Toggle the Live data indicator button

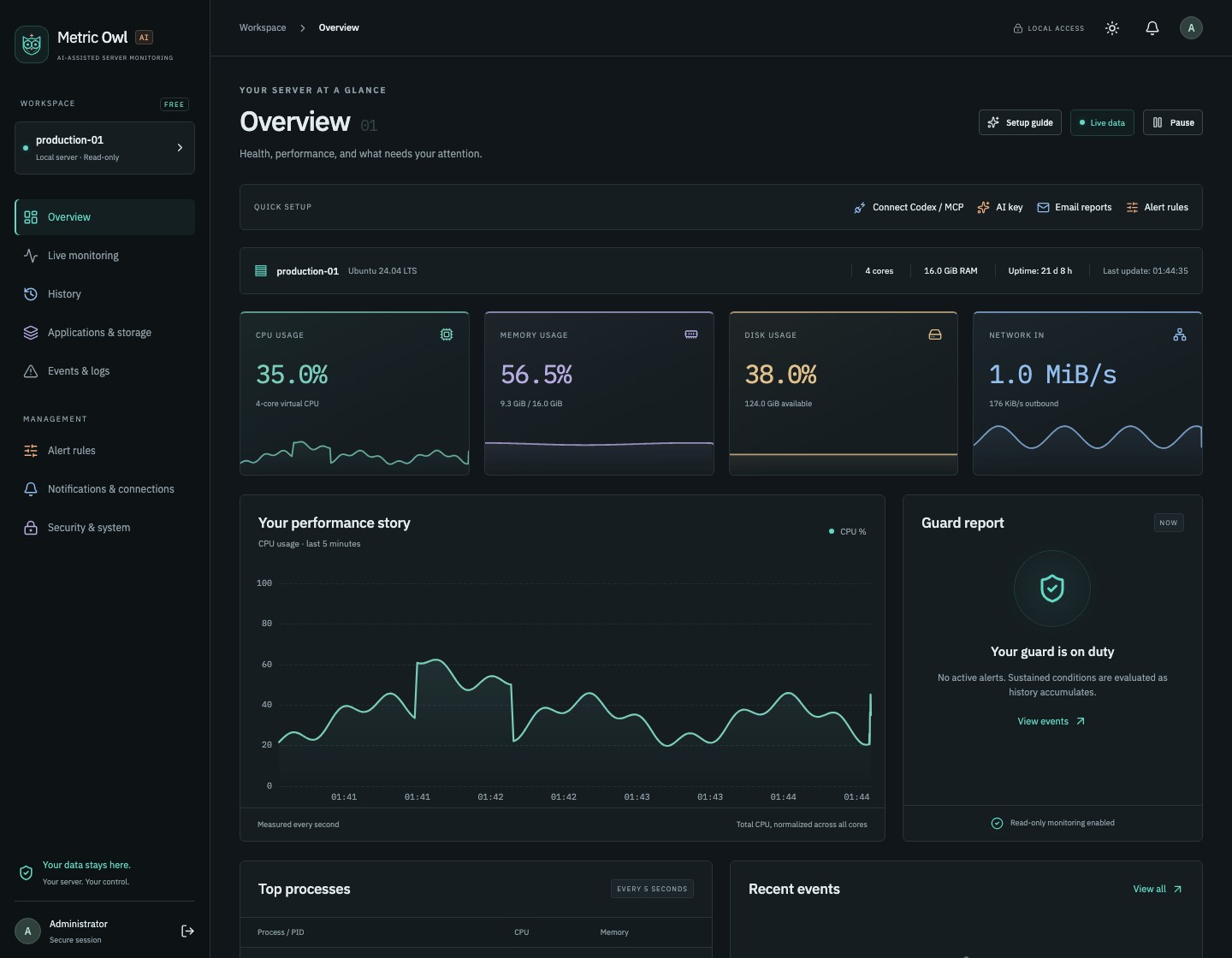[1103, 122]
